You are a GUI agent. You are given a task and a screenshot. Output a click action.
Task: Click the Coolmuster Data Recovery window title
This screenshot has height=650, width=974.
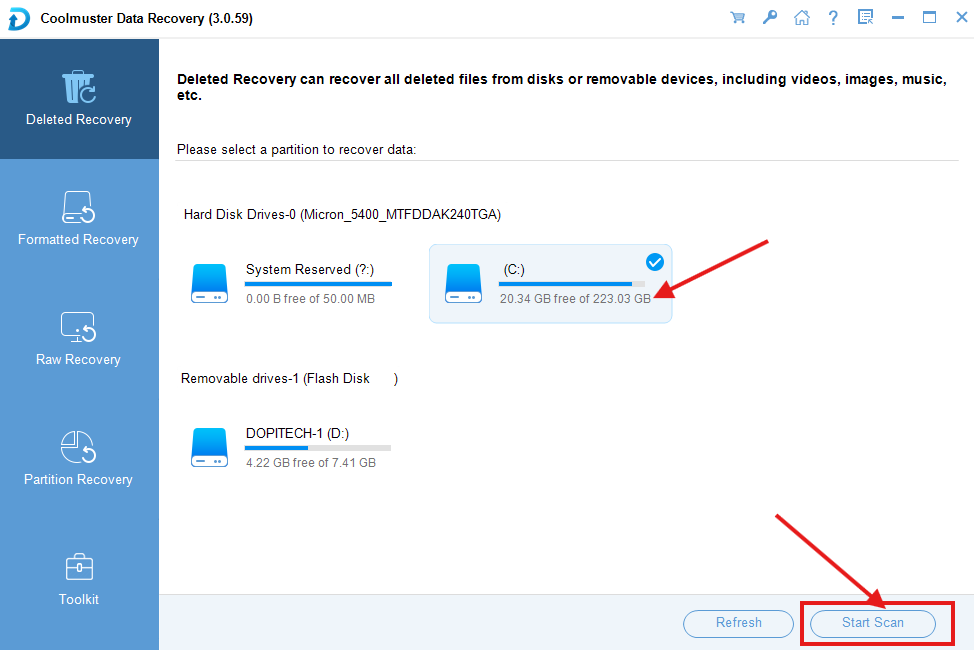point(147,19)
